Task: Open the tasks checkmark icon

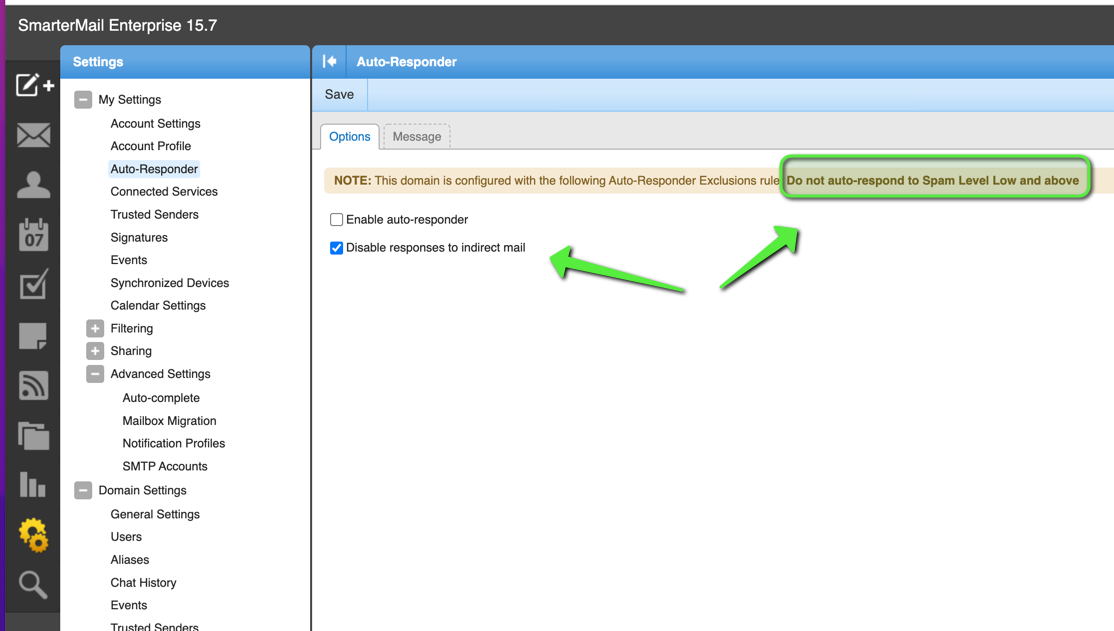Action: [x=33, y=285]
